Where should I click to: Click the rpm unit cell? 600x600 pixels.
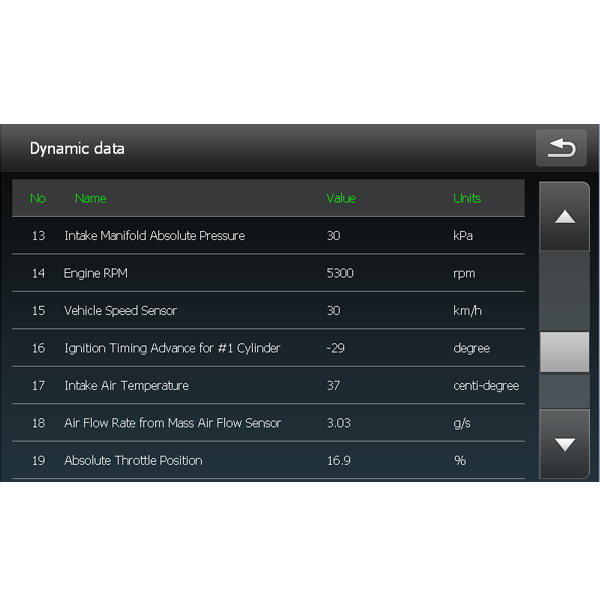pyautogui.click(x=464, y=274)
